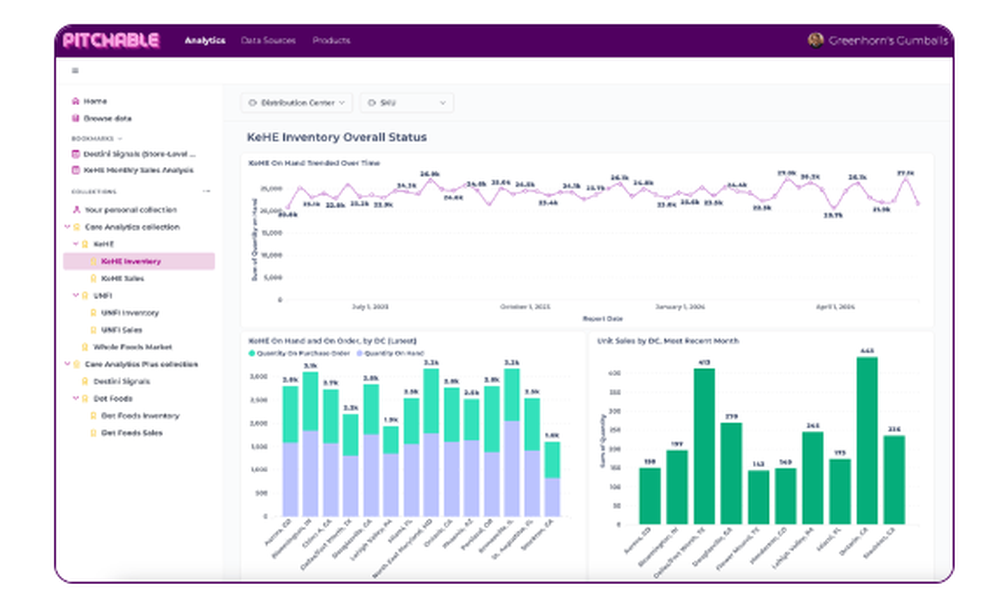The height and width of the screenshot is (606, 1000).
Task: Switch to the Data Sources tab
Action: point(268,40)
